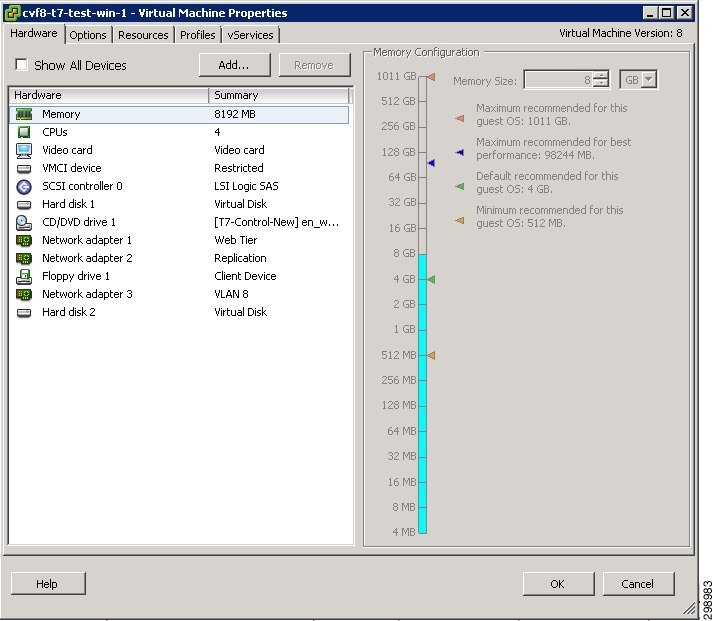Switch to the Hardware tab
Image resolution: width=714 pixels, height=621 pixels.
click(x=33, y=34)
